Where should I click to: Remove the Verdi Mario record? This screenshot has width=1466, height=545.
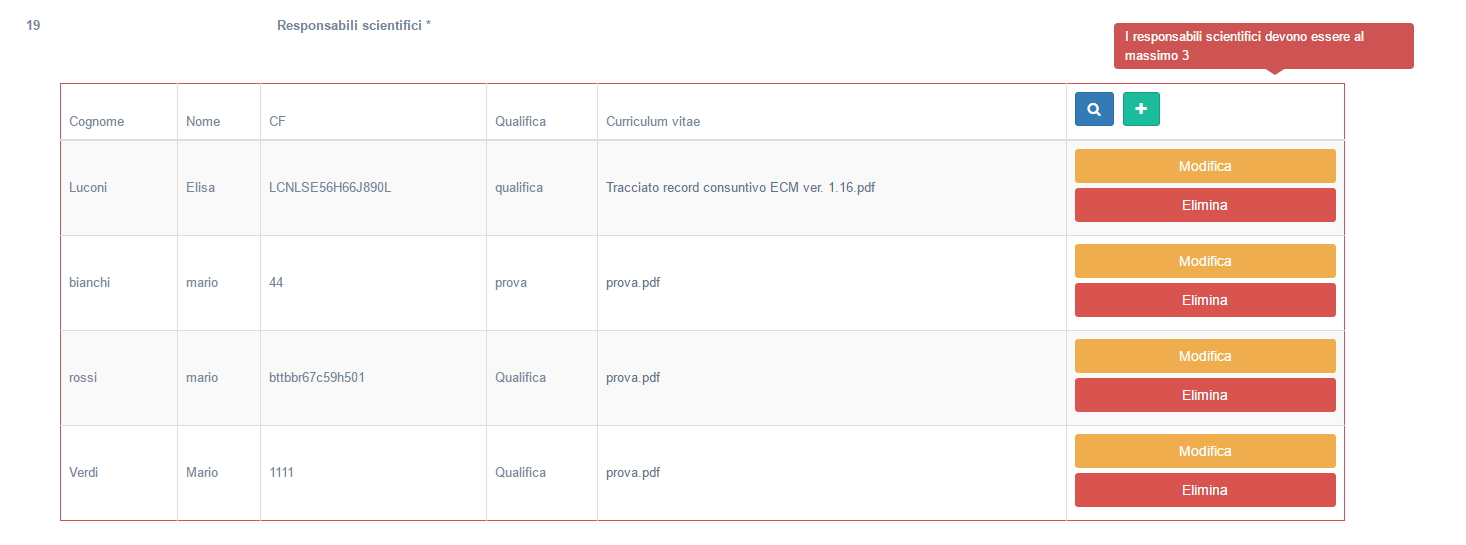[1205, 490]
